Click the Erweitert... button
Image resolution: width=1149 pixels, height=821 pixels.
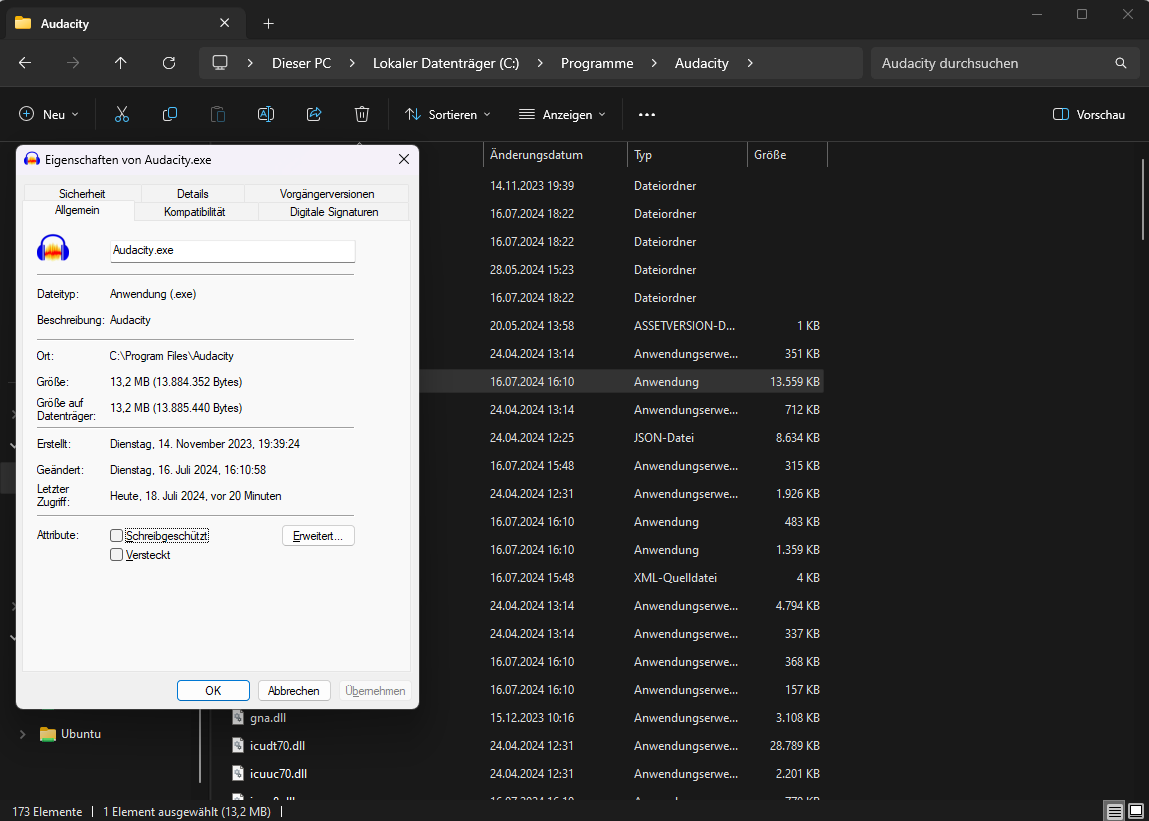(x=318, y=536)
